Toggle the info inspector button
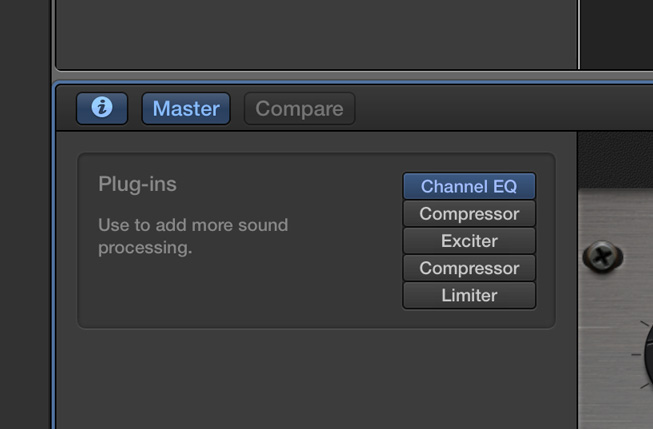Screen dimensions: 653x429 coord(102,108)
